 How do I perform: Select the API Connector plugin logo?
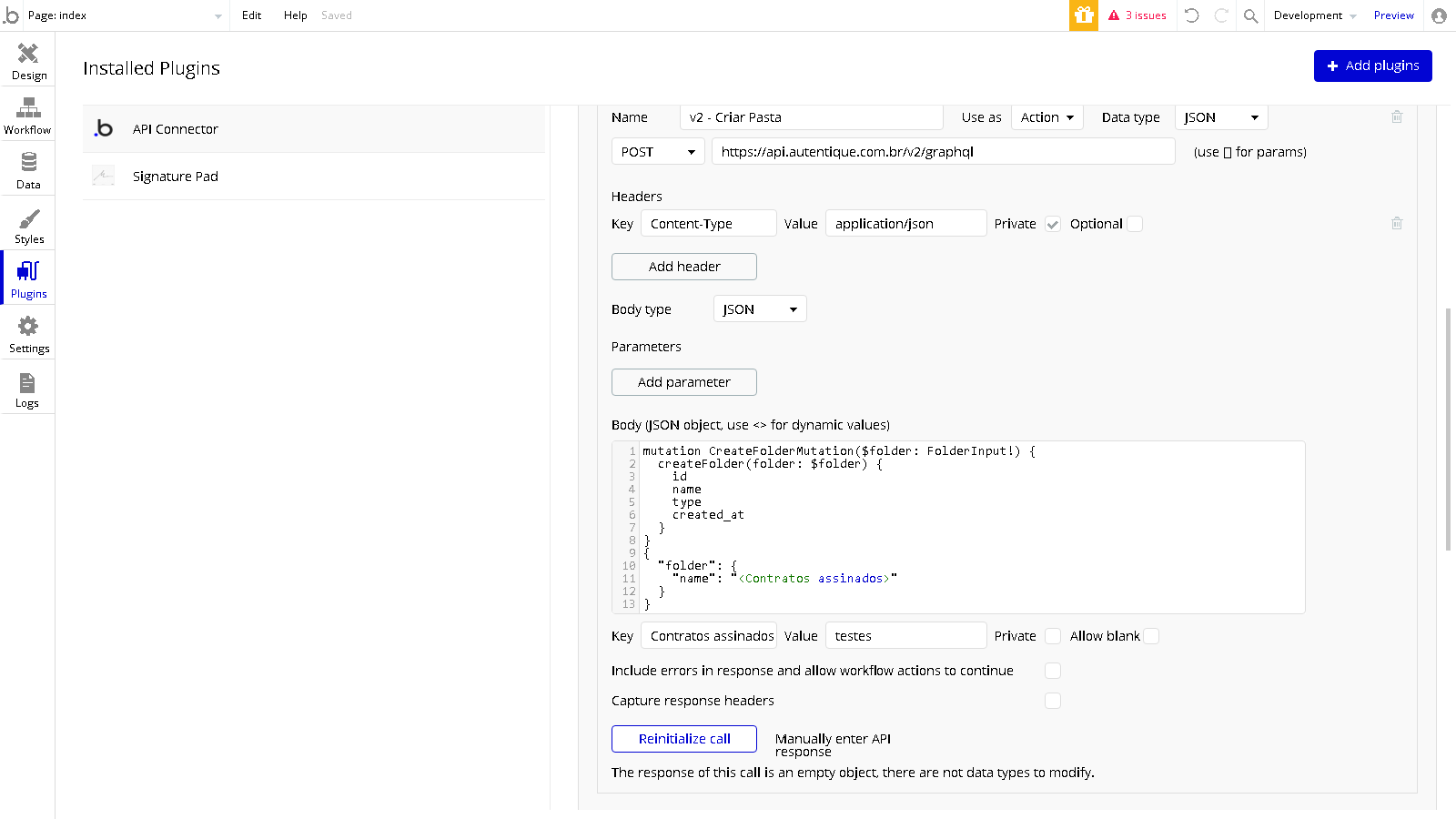click(104, 129)
